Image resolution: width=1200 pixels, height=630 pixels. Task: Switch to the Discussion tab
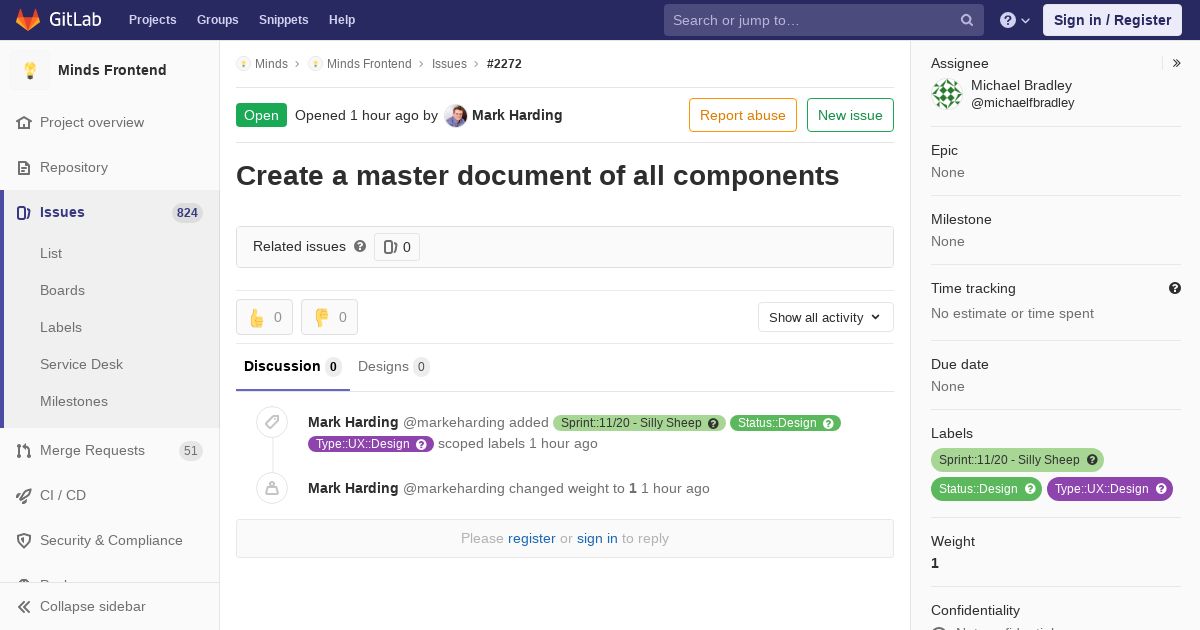coord(293,366)
